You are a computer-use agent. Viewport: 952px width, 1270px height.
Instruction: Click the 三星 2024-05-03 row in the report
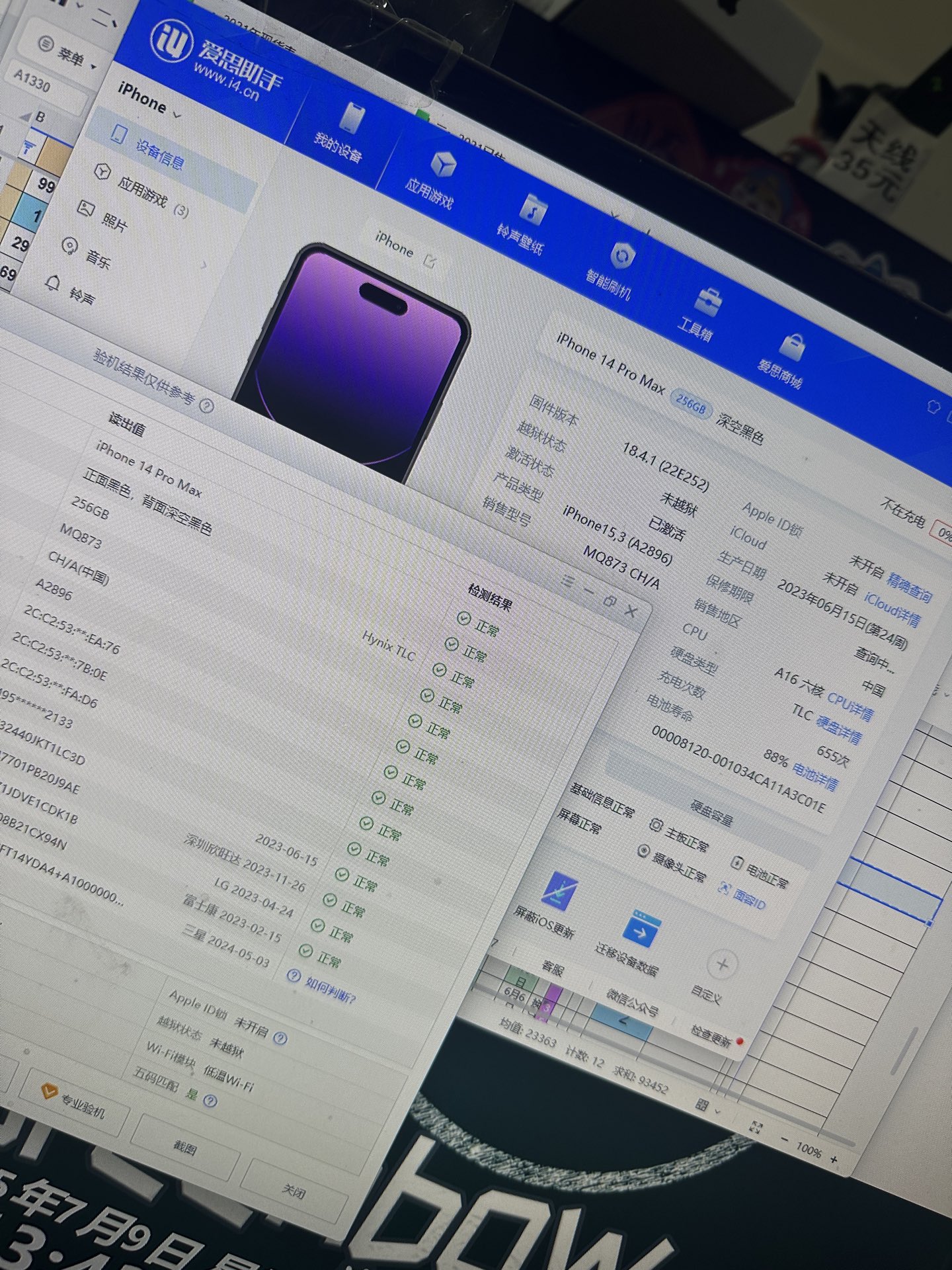tap(227, 946)
